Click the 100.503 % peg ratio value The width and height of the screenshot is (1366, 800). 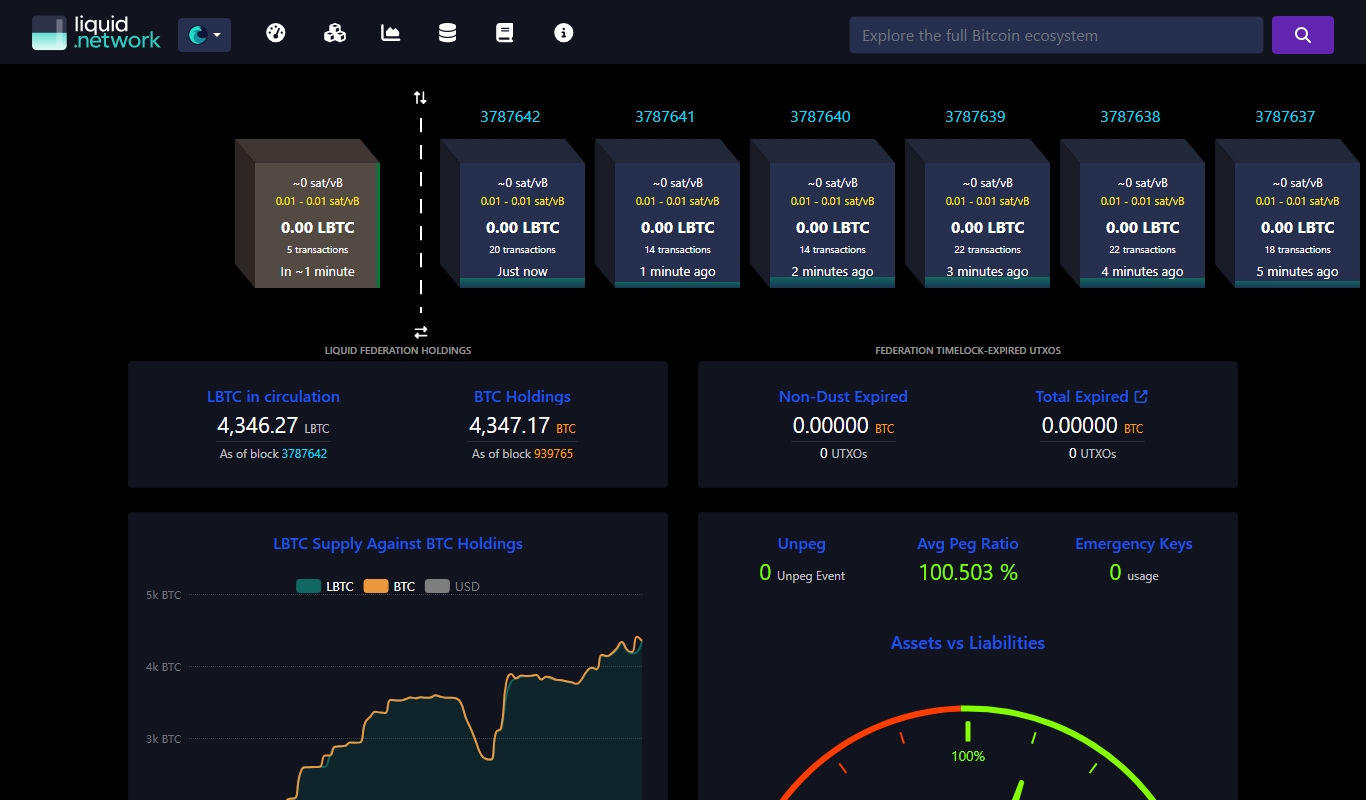(968, 572)
